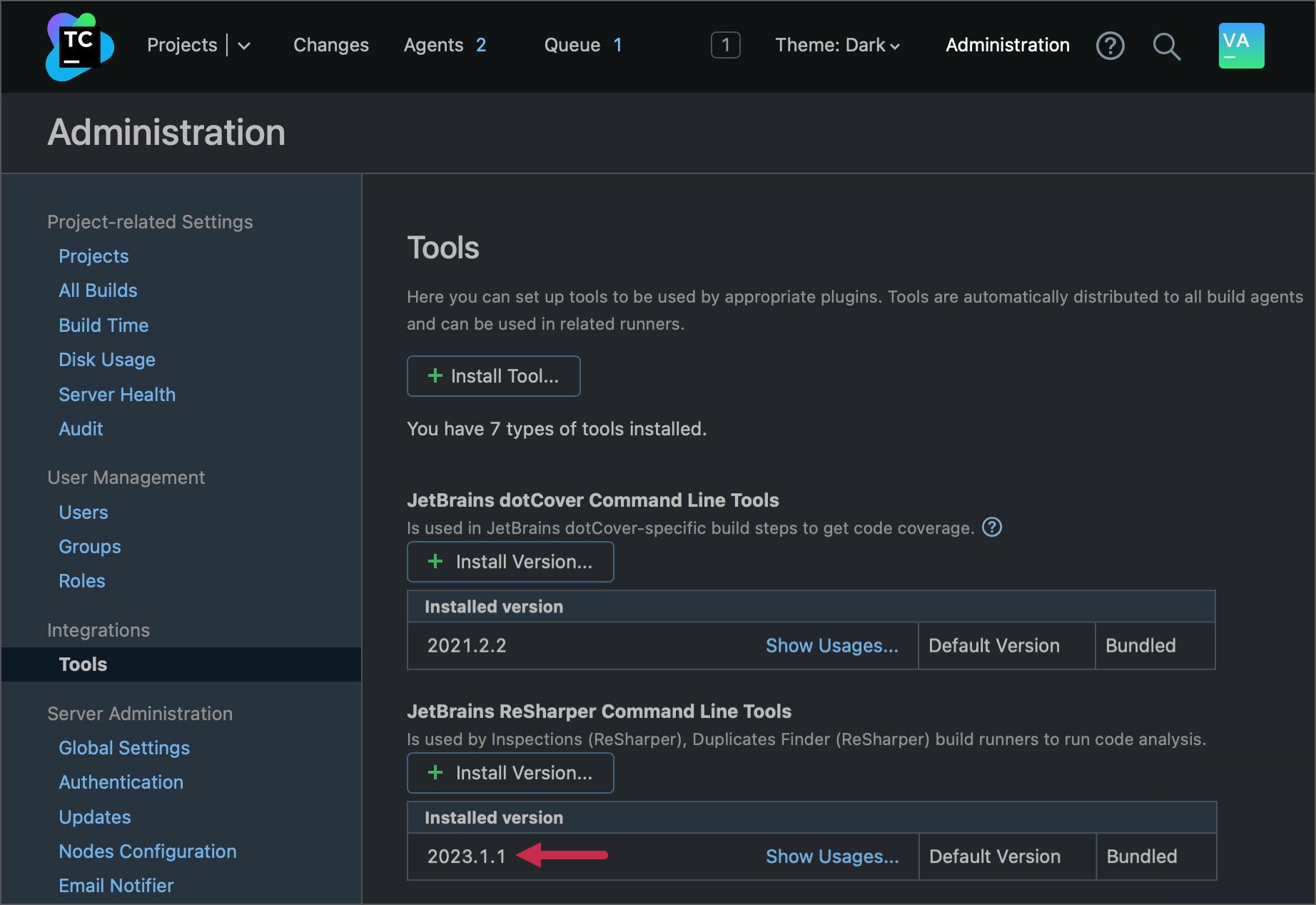Open the Email Notifier settings
The image size is (1316, 905).
click(116, 885)
